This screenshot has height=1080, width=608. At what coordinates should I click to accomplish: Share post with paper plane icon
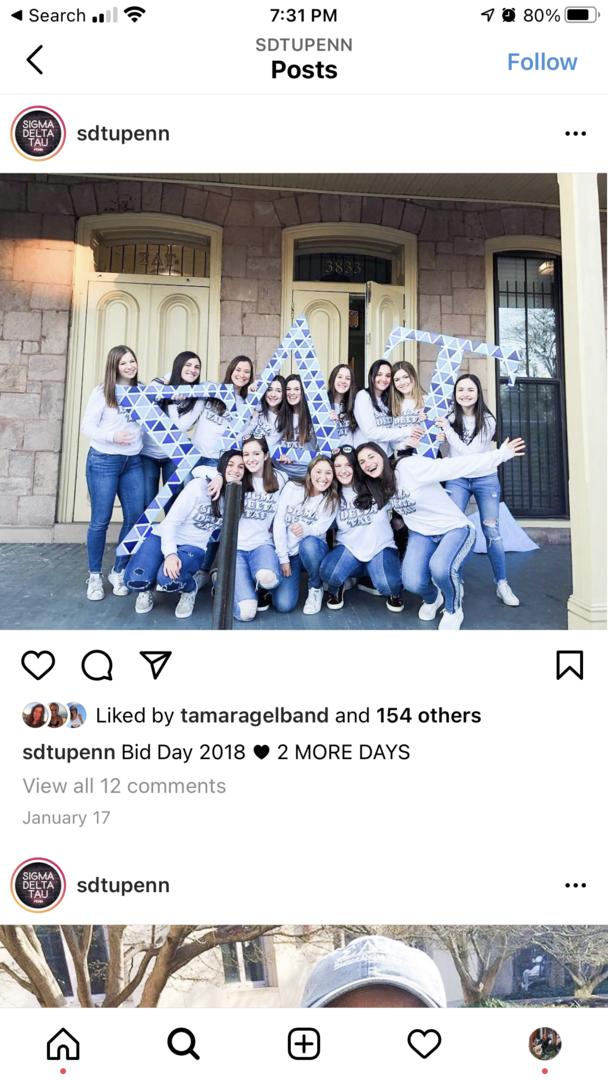point(155,665)
